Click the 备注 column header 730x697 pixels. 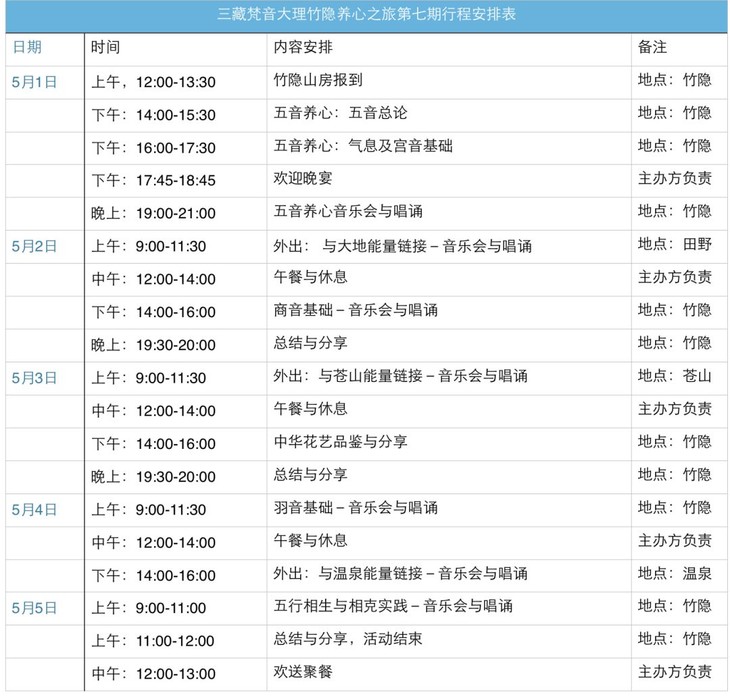pyautogui.click(x=652, y=48)
